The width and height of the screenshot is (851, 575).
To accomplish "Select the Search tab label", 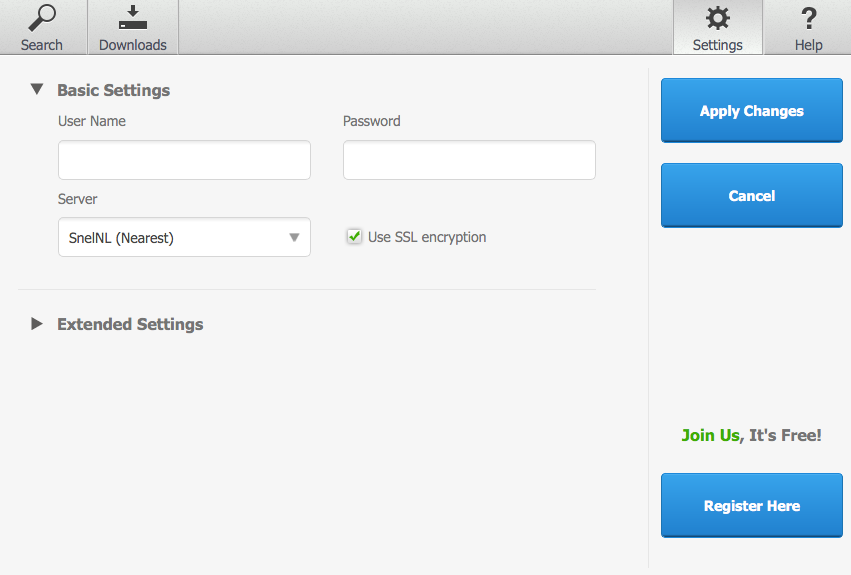I will click(x=42, y=45).
